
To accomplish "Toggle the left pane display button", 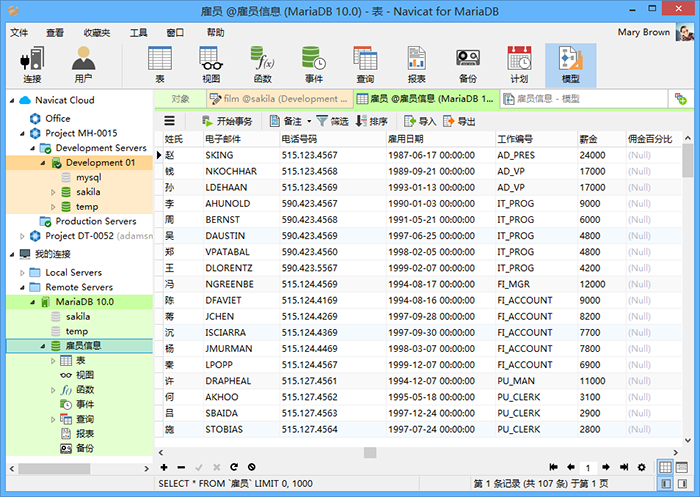I will pyautogui.click(x=665, y=484).
